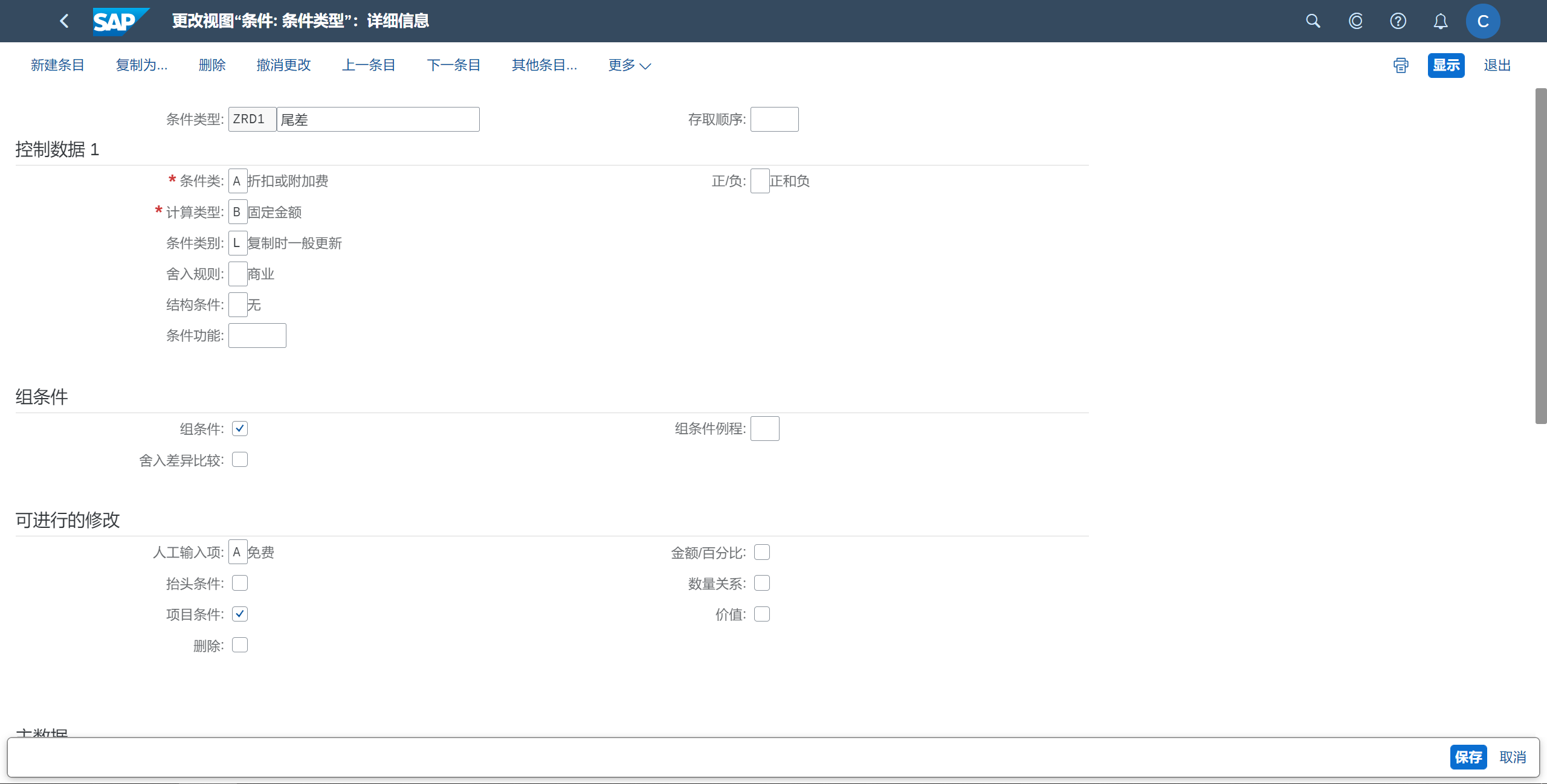Click the circular copilot icon in header
Viewport: 1547px width, 784px height.
(x=1355, y=21)
